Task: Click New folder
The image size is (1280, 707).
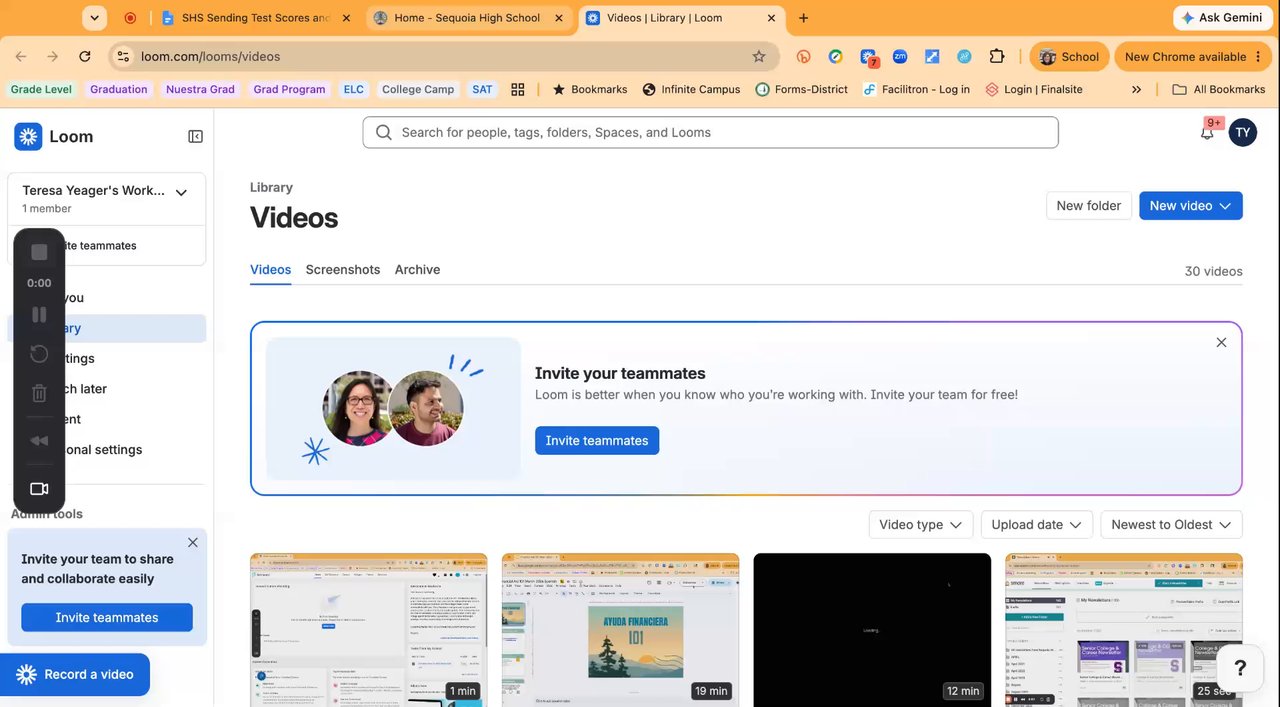Action: tap(1088, 206)
